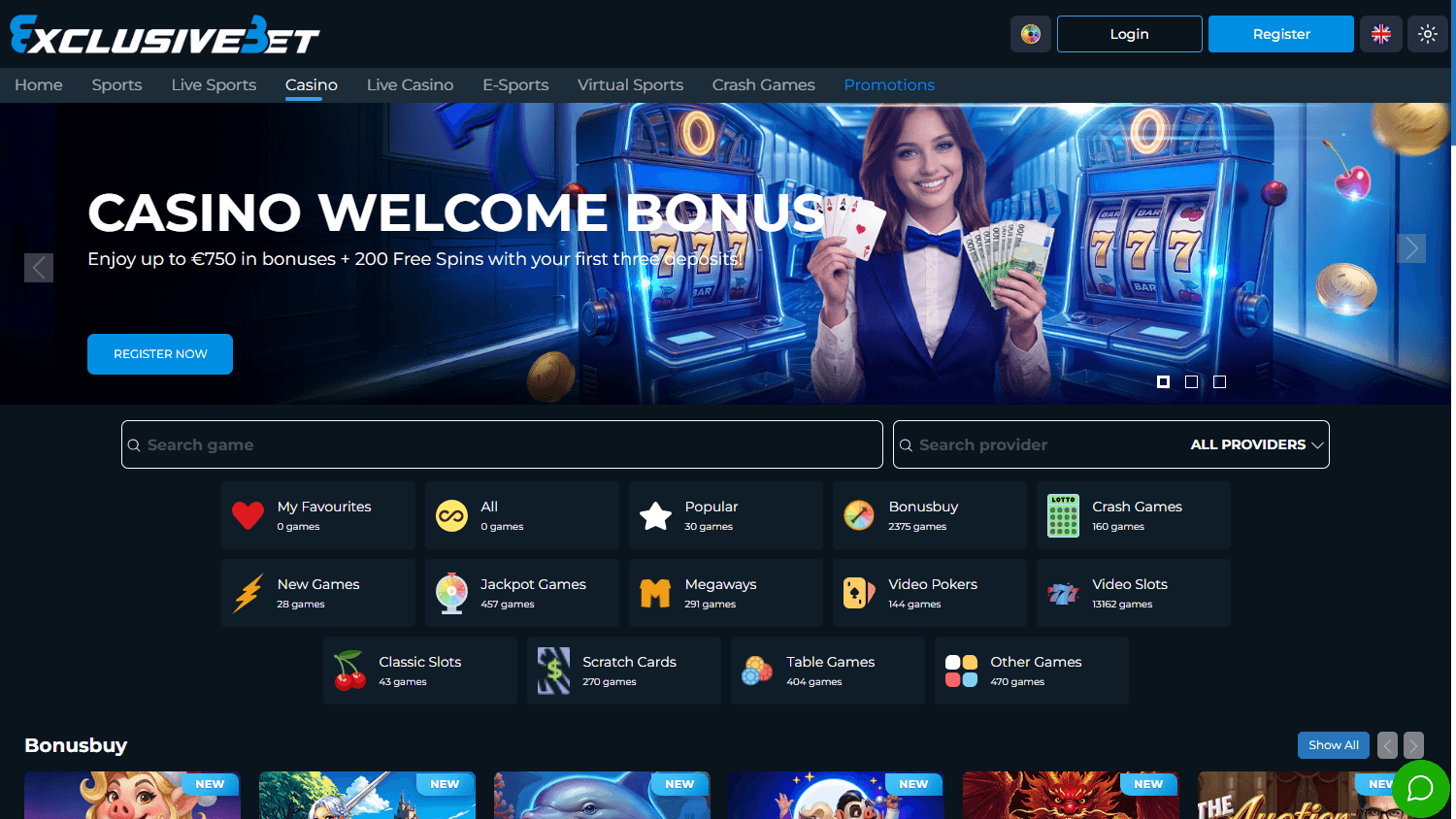Open the ALL PROVIDERS dropdown
This screenshot has width=1456, height=819.
point(1256,444)
